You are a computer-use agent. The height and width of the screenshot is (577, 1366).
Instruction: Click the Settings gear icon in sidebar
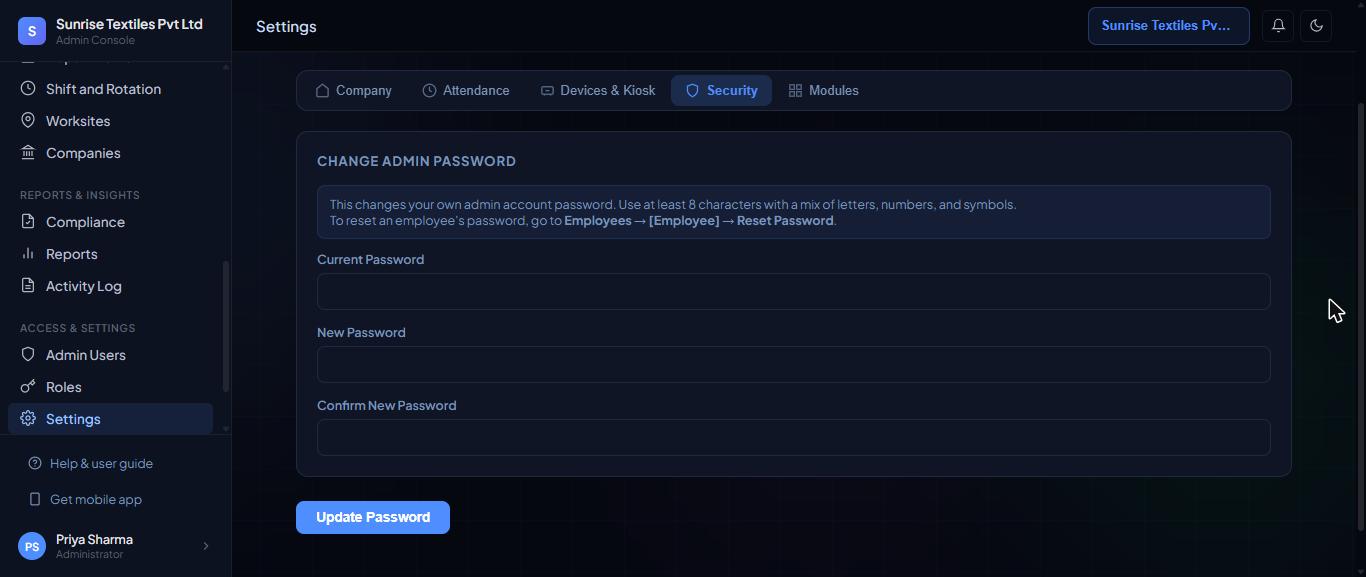pyautogui.click(x=28, y=419)
